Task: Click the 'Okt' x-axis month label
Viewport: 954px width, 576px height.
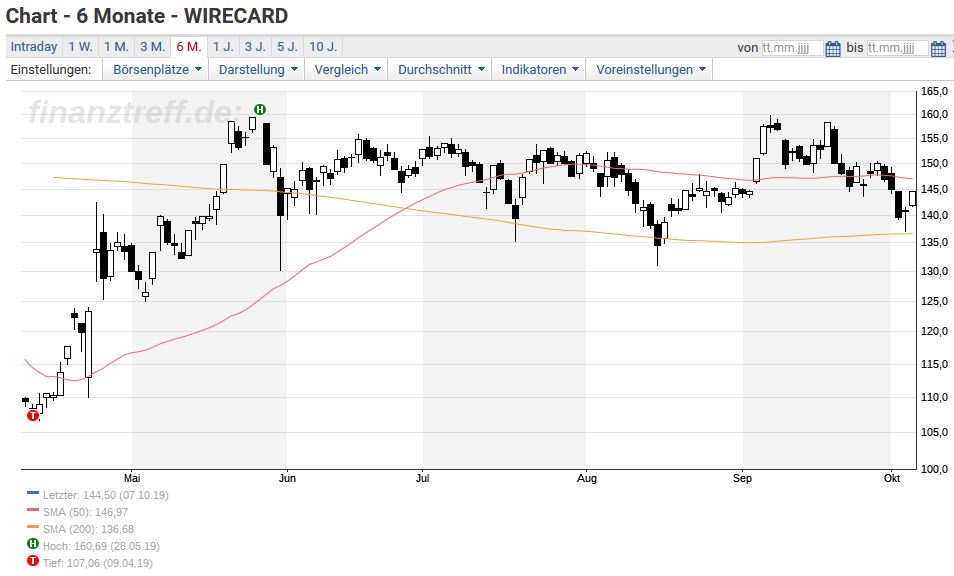Action: pyautogui.click(x=892, y=478)
